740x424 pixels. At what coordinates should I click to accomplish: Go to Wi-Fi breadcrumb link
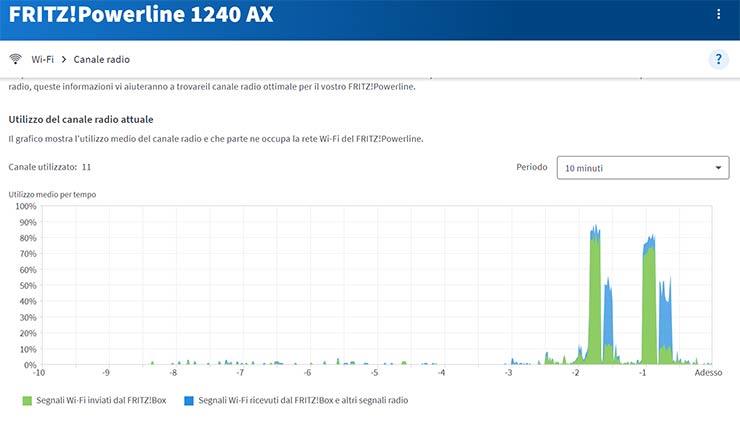click(x=43, y=59)
